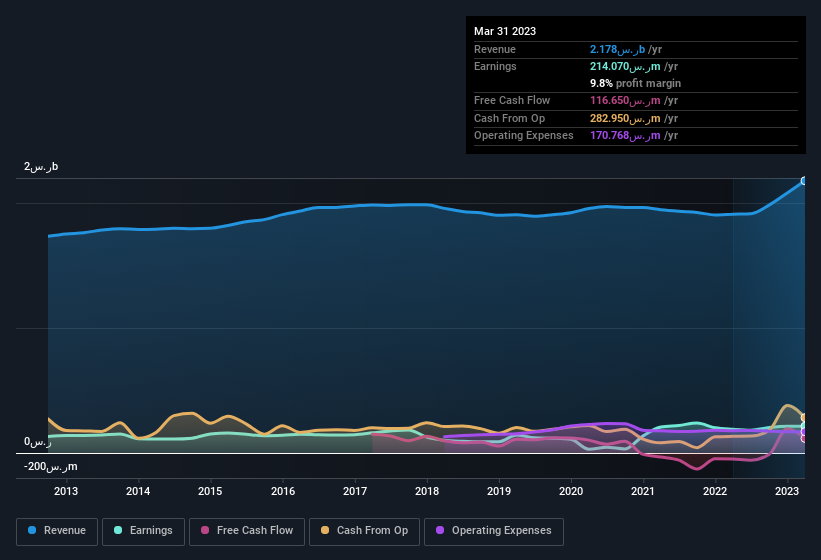Click the blue Revenue endpoint marker on chart

coord(804,181)
